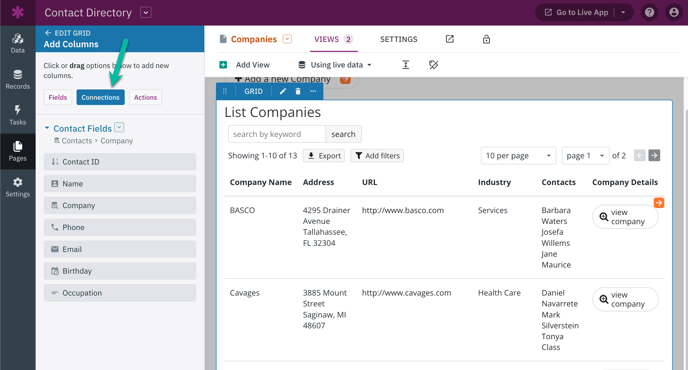688x370 pixels.
Task: Open the user account profile icon
Action: coord(674,12)
